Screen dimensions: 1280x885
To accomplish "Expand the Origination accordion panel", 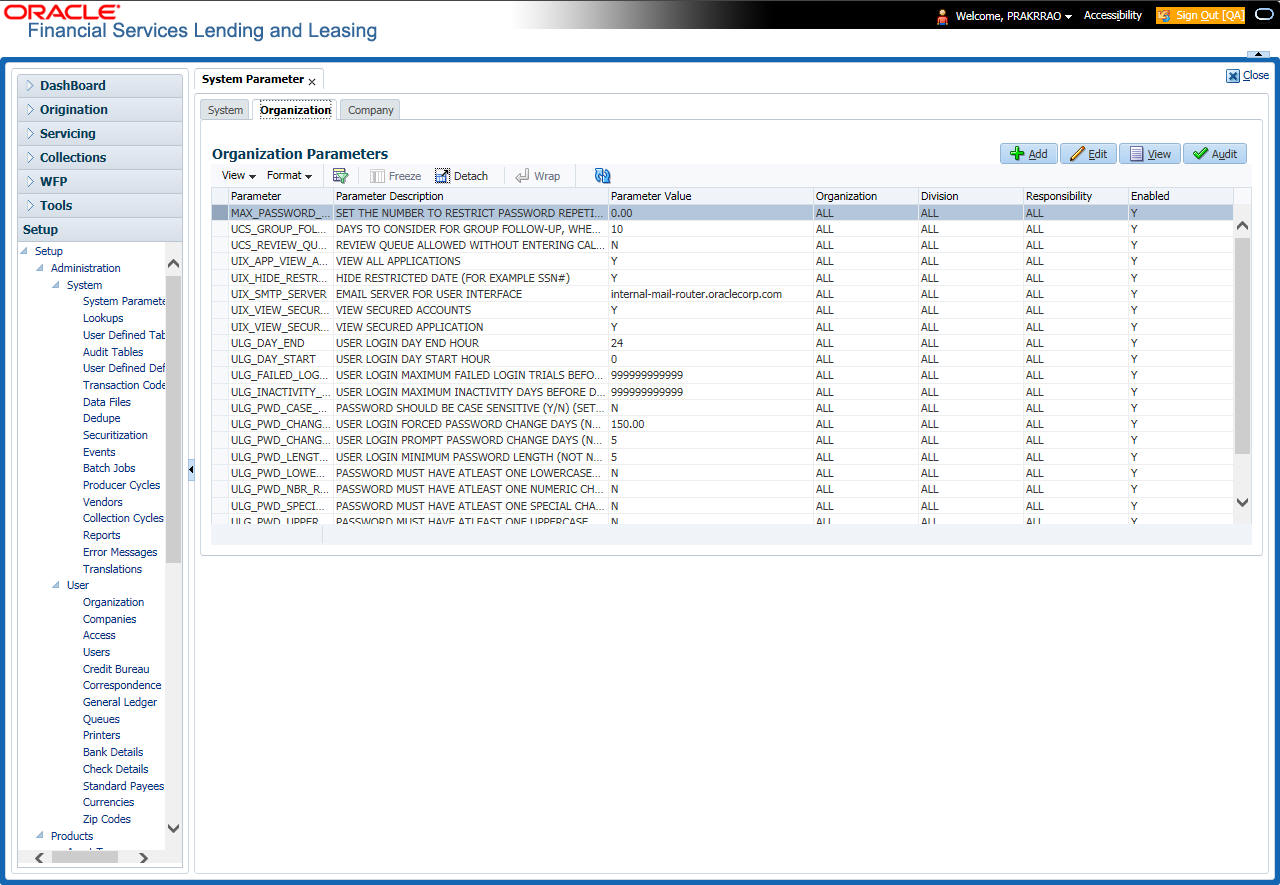I will click(x=100, y=110).
